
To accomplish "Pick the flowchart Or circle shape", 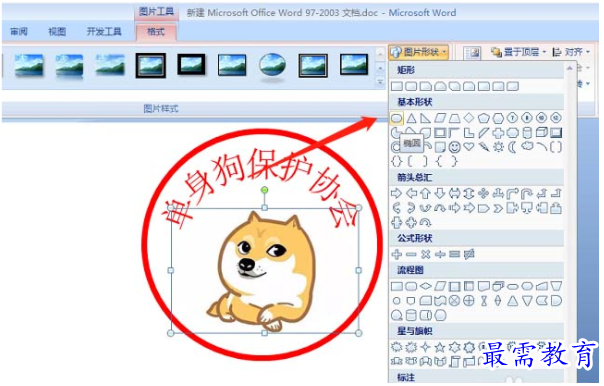I will coord(469,300).
